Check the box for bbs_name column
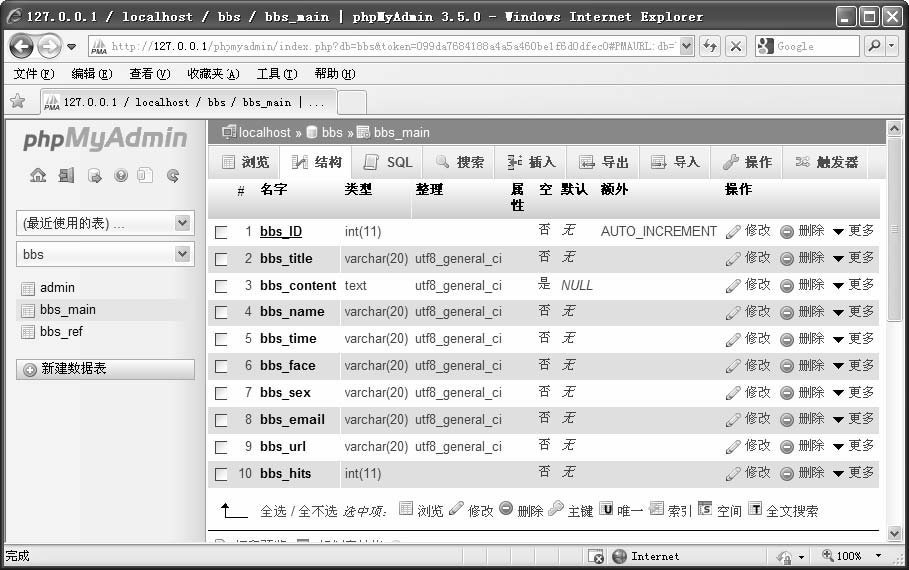The width and height of the screenshot is (909, 570). tap(221, 313)
